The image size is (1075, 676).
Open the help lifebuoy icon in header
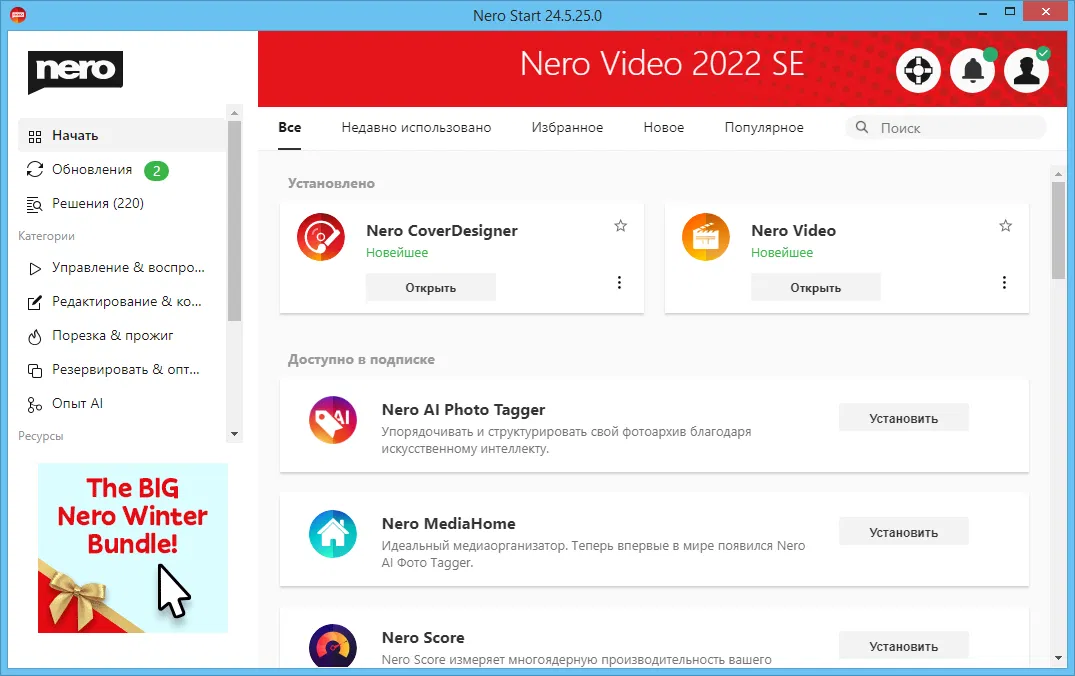click(918, 70)
